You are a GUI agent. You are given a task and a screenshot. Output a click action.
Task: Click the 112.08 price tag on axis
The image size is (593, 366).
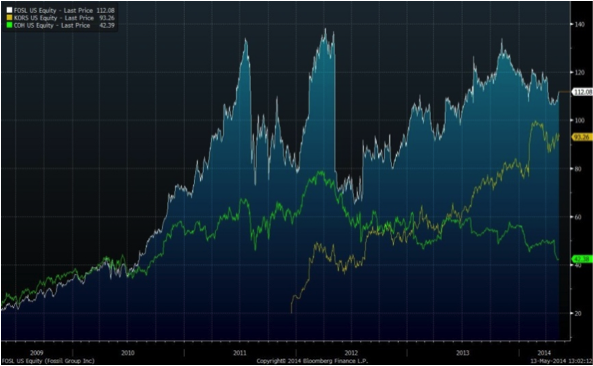tap(582, 92)
